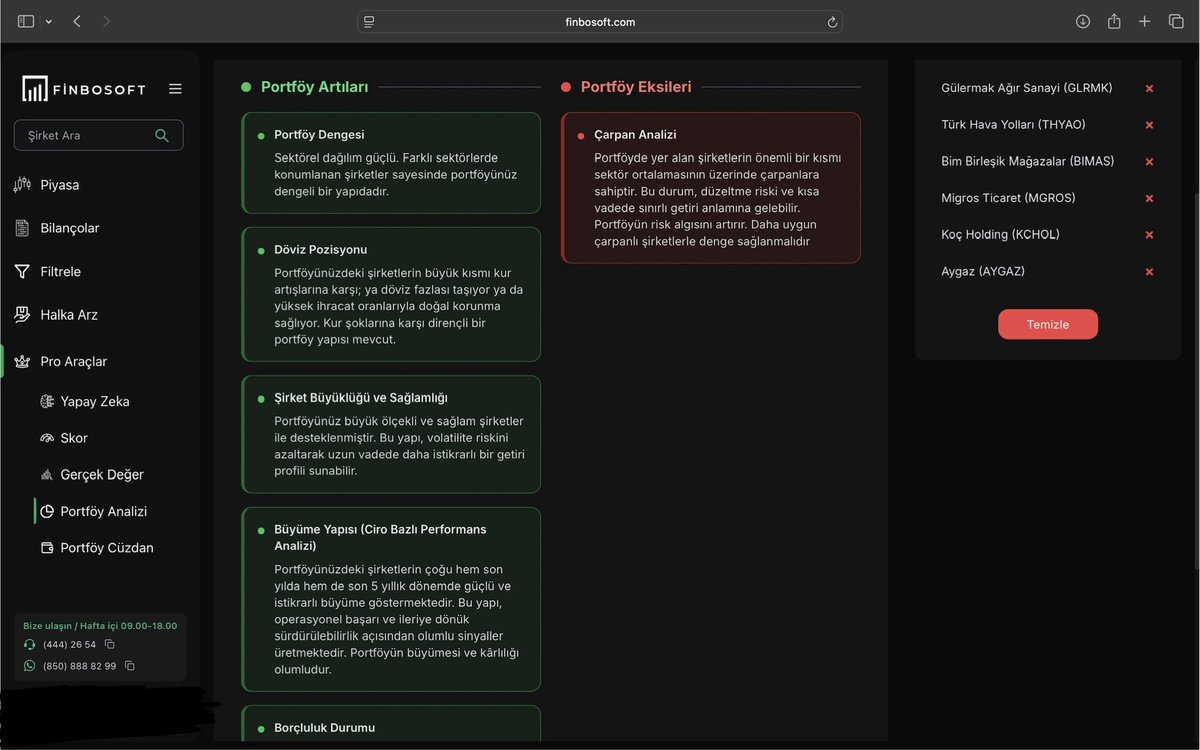
Task: Reload the finbosoft.com page
Action: (832, 21)
